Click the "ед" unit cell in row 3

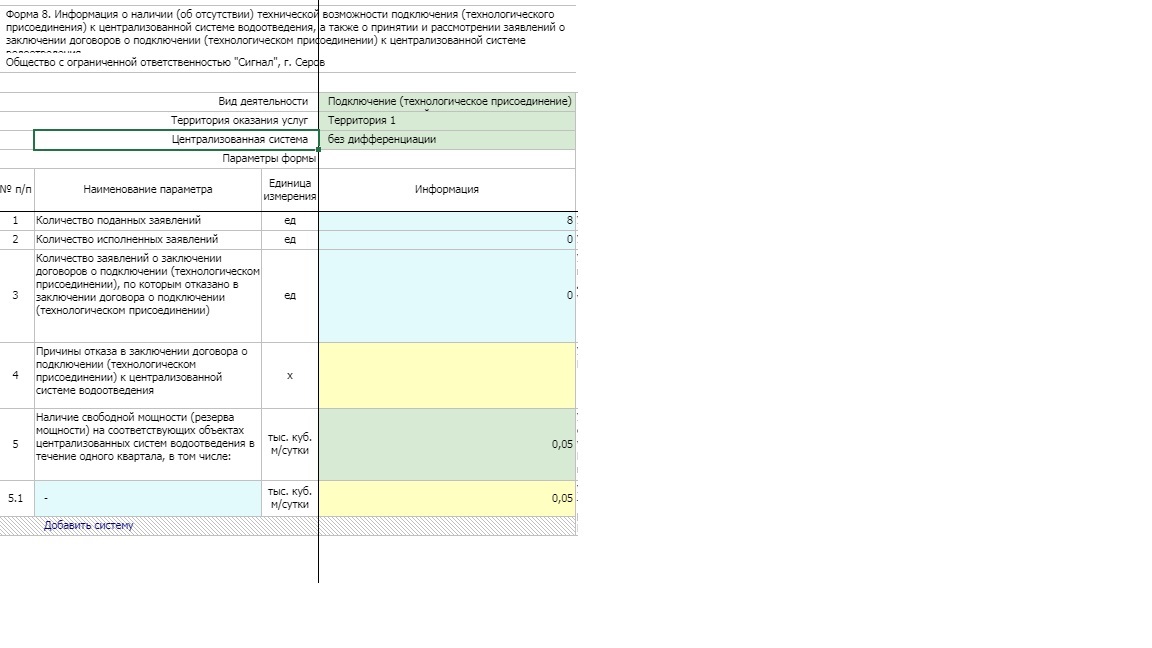pyautogui.click(x=289, y=295)
